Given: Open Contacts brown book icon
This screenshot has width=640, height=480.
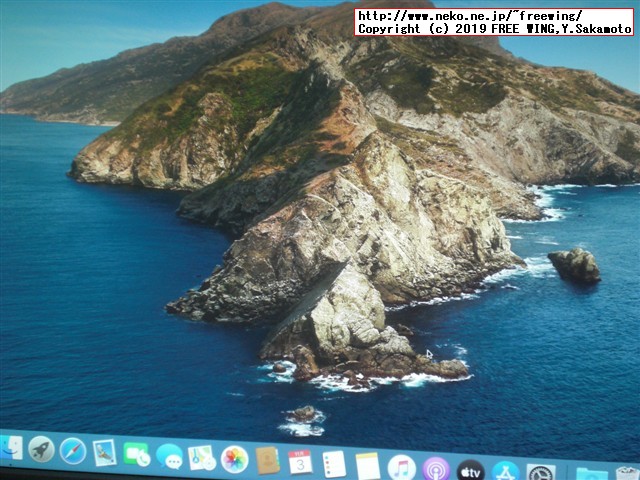Looking at the screenshot, I should click(x=268, y=461).
